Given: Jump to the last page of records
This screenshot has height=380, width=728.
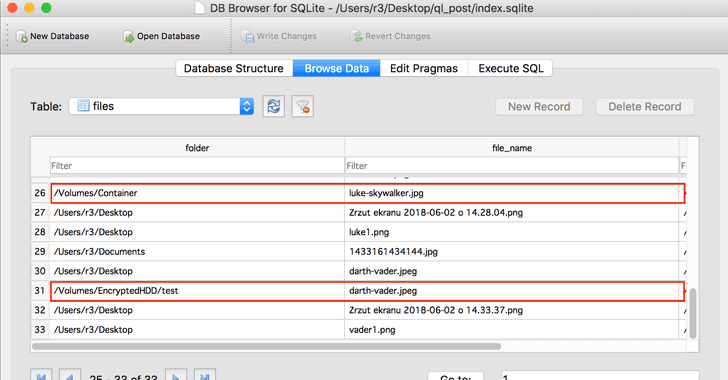Looking at the screenshot, I should click(x=205, y=374).
